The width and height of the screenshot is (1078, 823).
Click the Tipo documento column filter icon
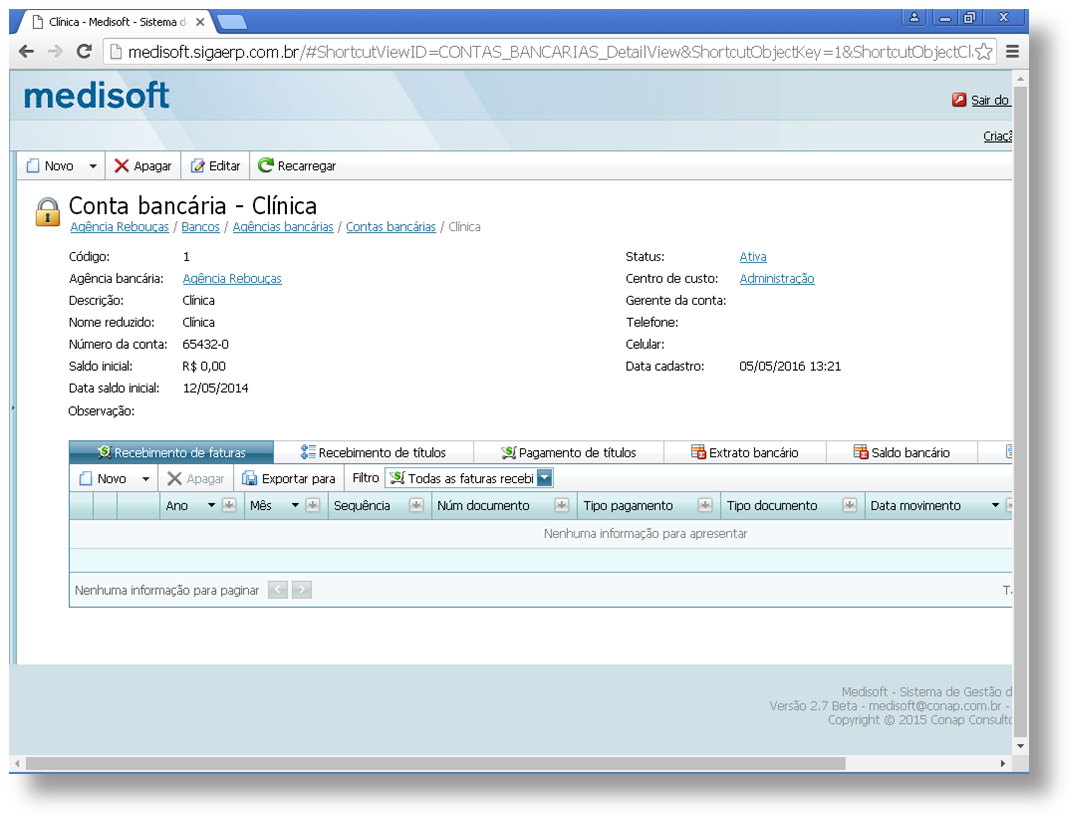click(850, 505)
